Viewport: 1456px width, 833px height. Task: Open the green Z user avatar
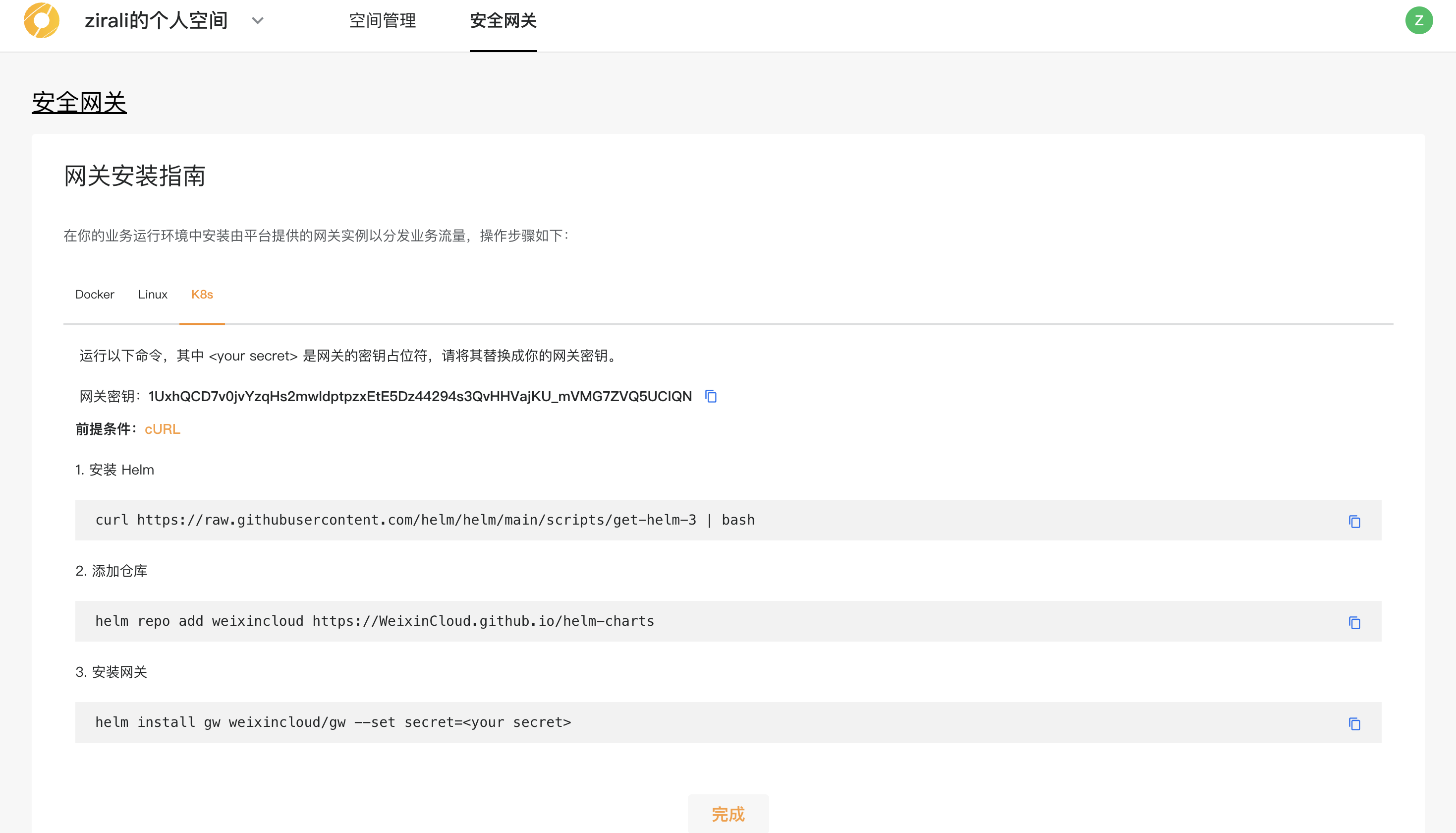[1418, 21]
